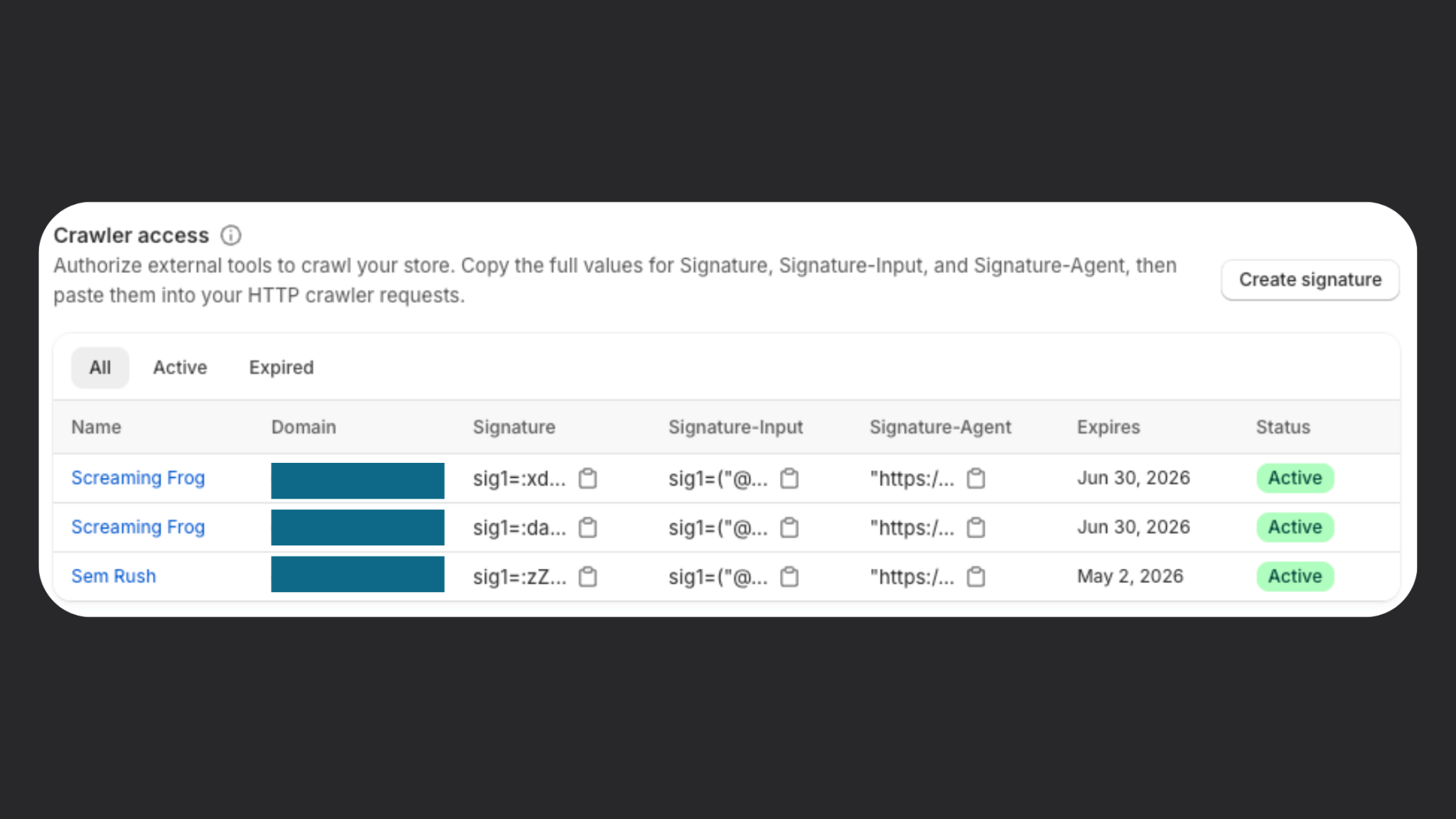Open the second Screaming Frog link

[138, 527]
